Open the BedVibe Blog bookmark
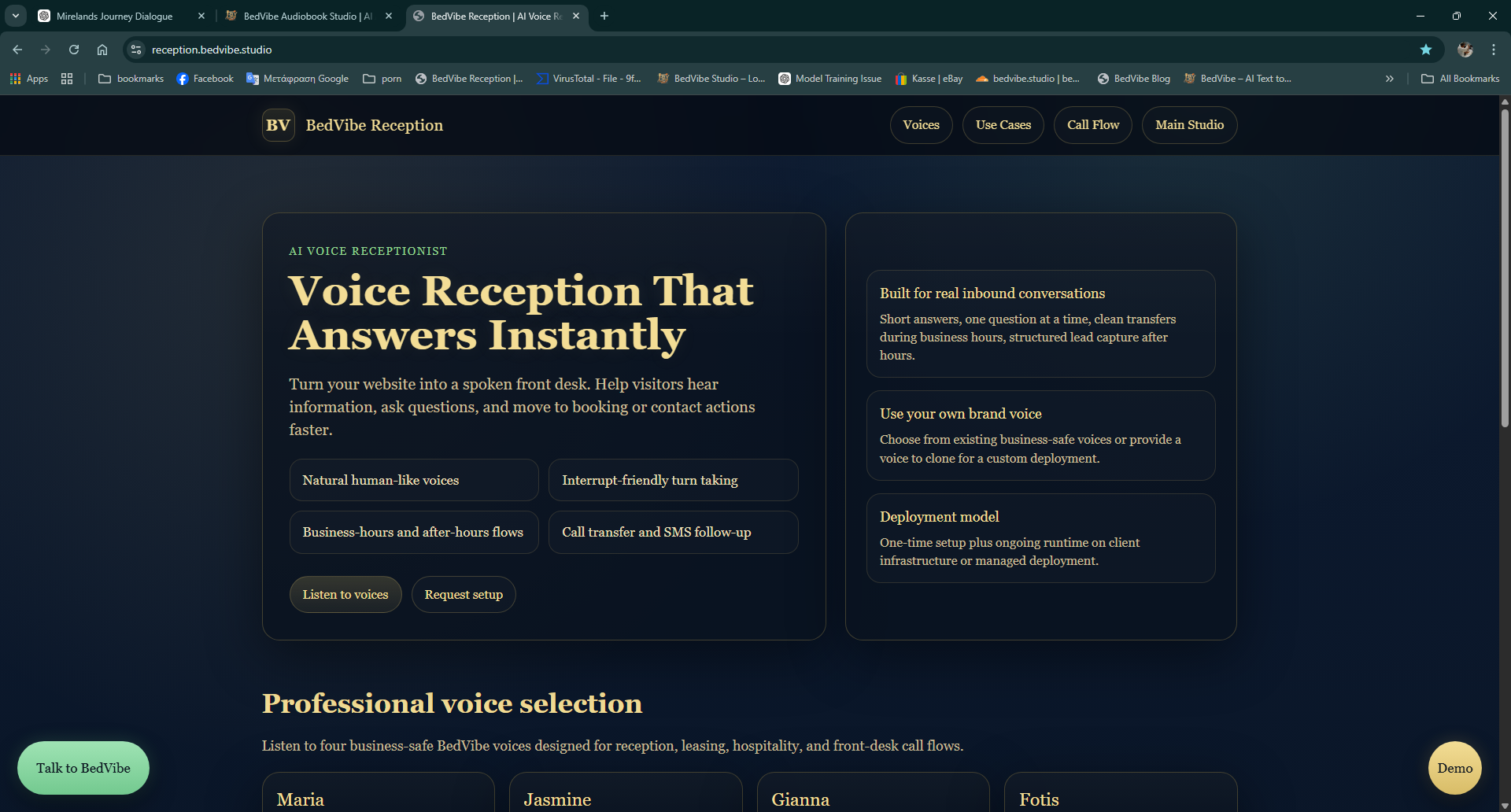 (1134, 79)
